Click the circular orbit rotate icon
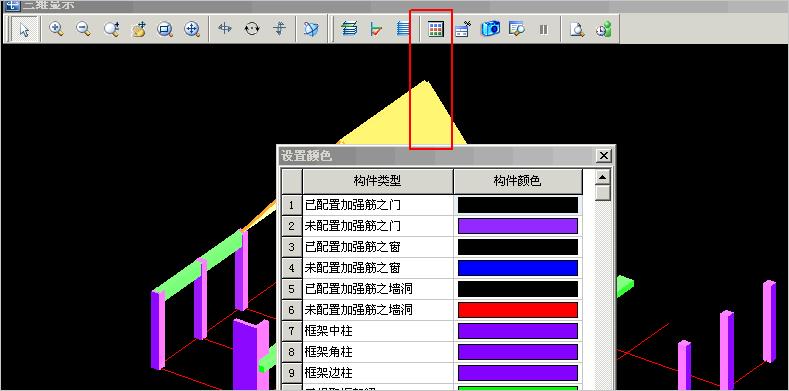Viewport: 789px width, 391px height. tap(252, 29)
